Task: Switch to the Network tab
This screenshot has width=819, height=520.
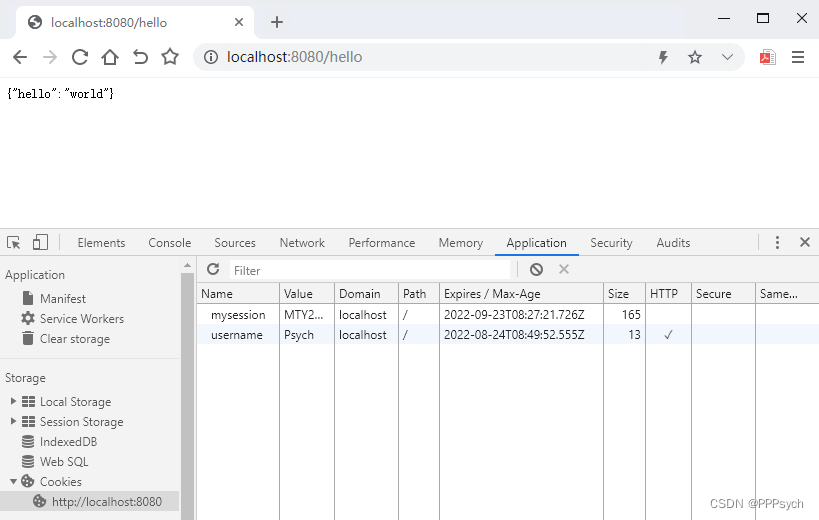Action: click(x=302, y=243)
